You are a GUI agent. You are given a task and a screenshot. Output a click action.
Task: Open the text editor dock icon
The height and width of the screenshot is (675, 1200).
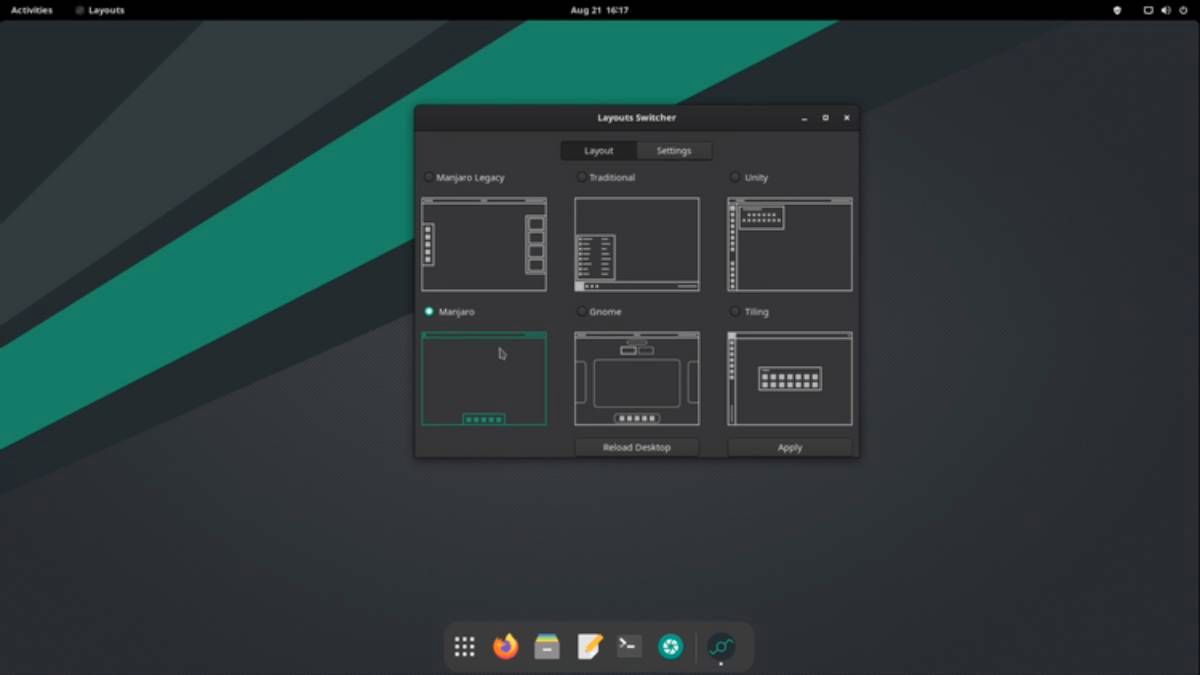click(589, 647)
